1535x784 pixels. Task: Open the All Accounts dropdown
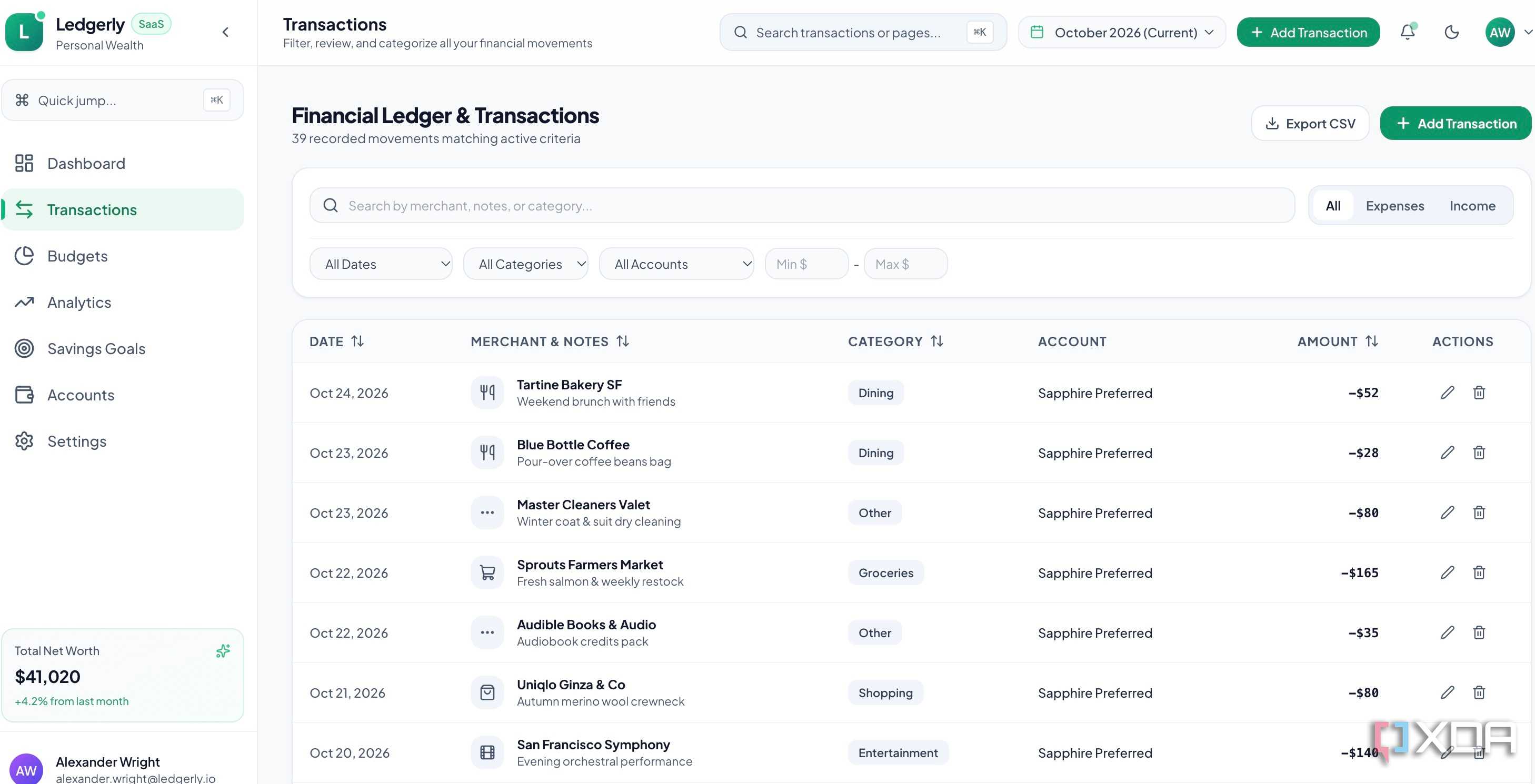coord(676,264)
